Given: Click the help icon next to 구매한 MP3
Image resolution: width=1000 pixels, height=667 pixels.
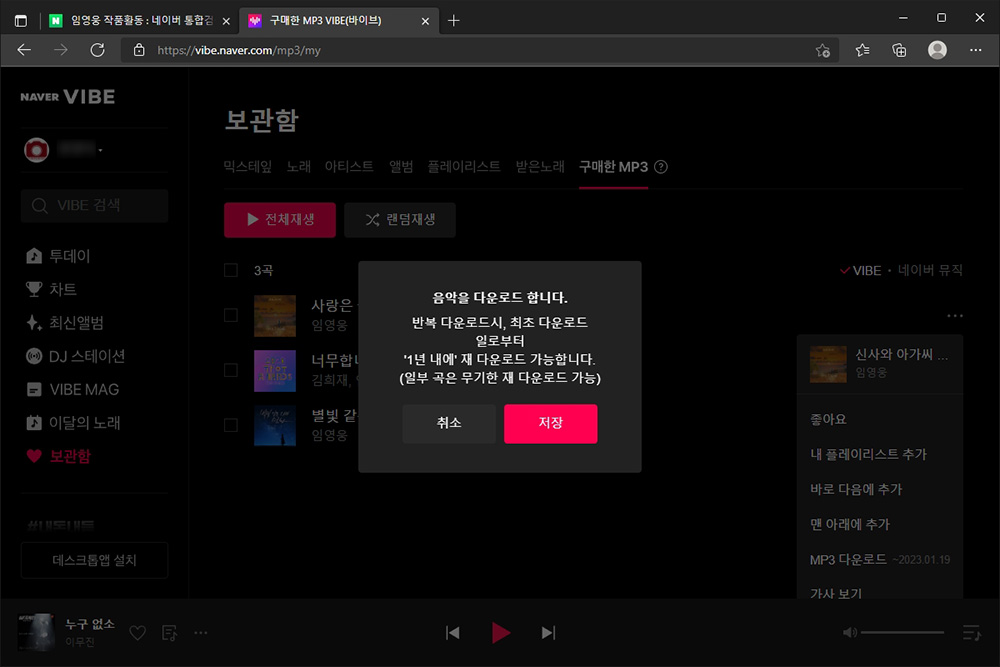Looking at the screenshot, I should pyautogui.click(x=661, y=167).
